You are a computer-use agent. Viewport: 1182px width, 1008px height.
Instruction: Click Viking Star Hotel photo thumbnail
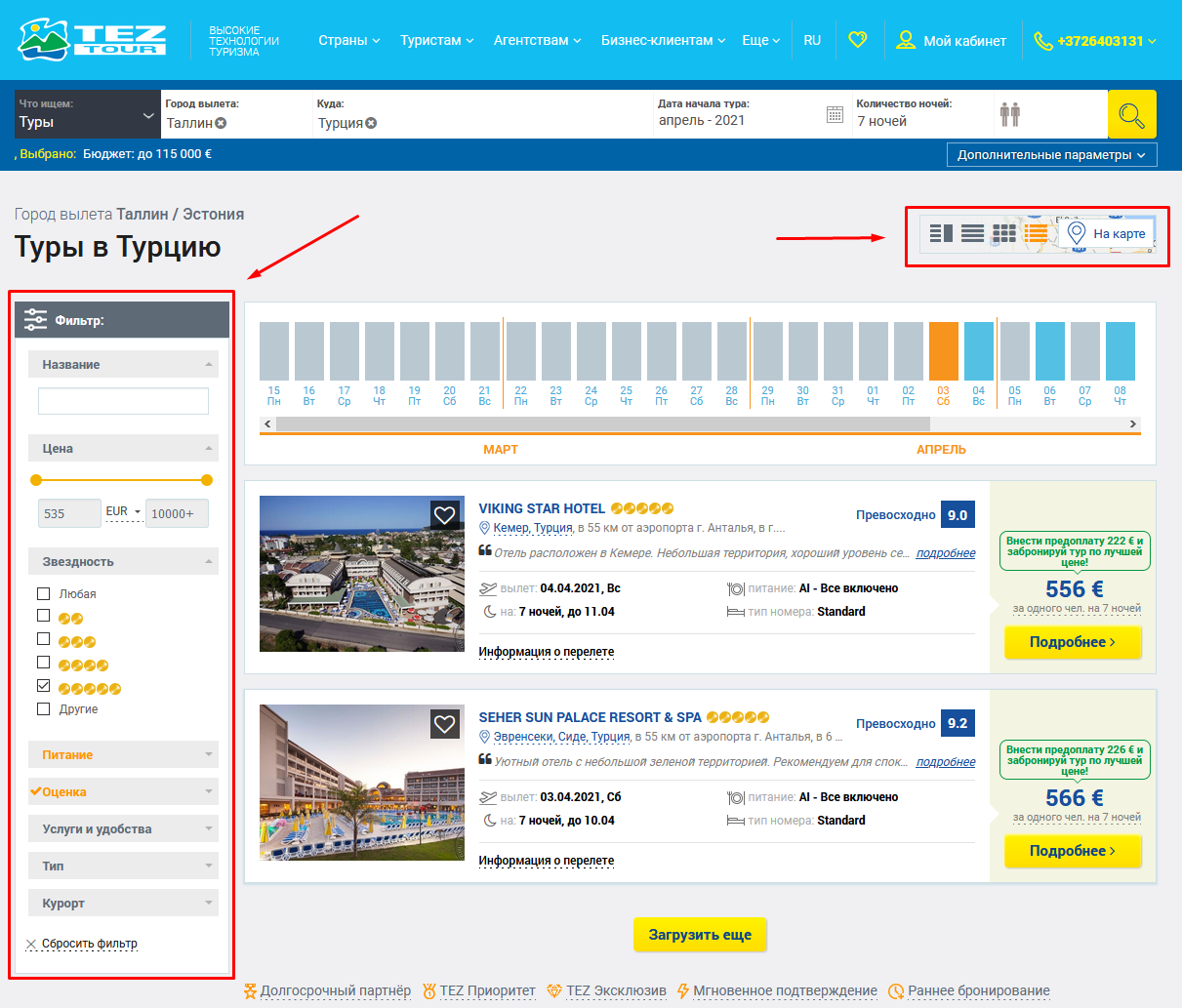point(362,574)
